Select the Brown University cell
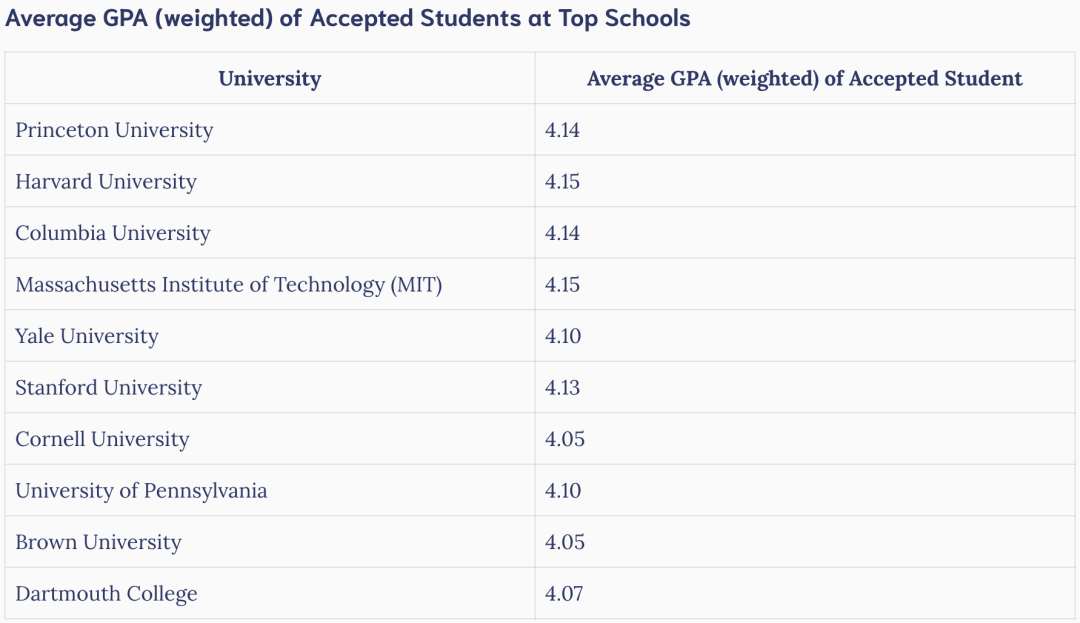The height and width of the screenshot is (623, 1080). point(98,542)
